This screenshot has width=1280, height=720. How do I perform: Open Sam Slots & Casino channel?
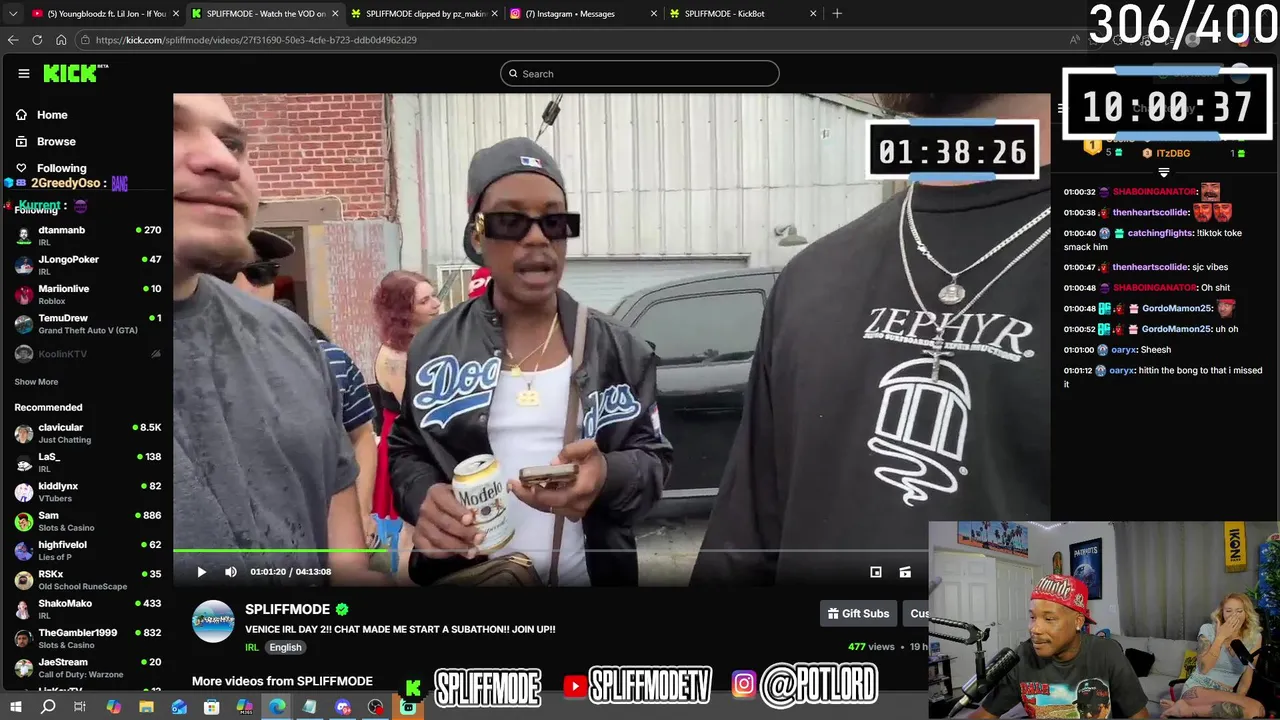click(88, 521)
